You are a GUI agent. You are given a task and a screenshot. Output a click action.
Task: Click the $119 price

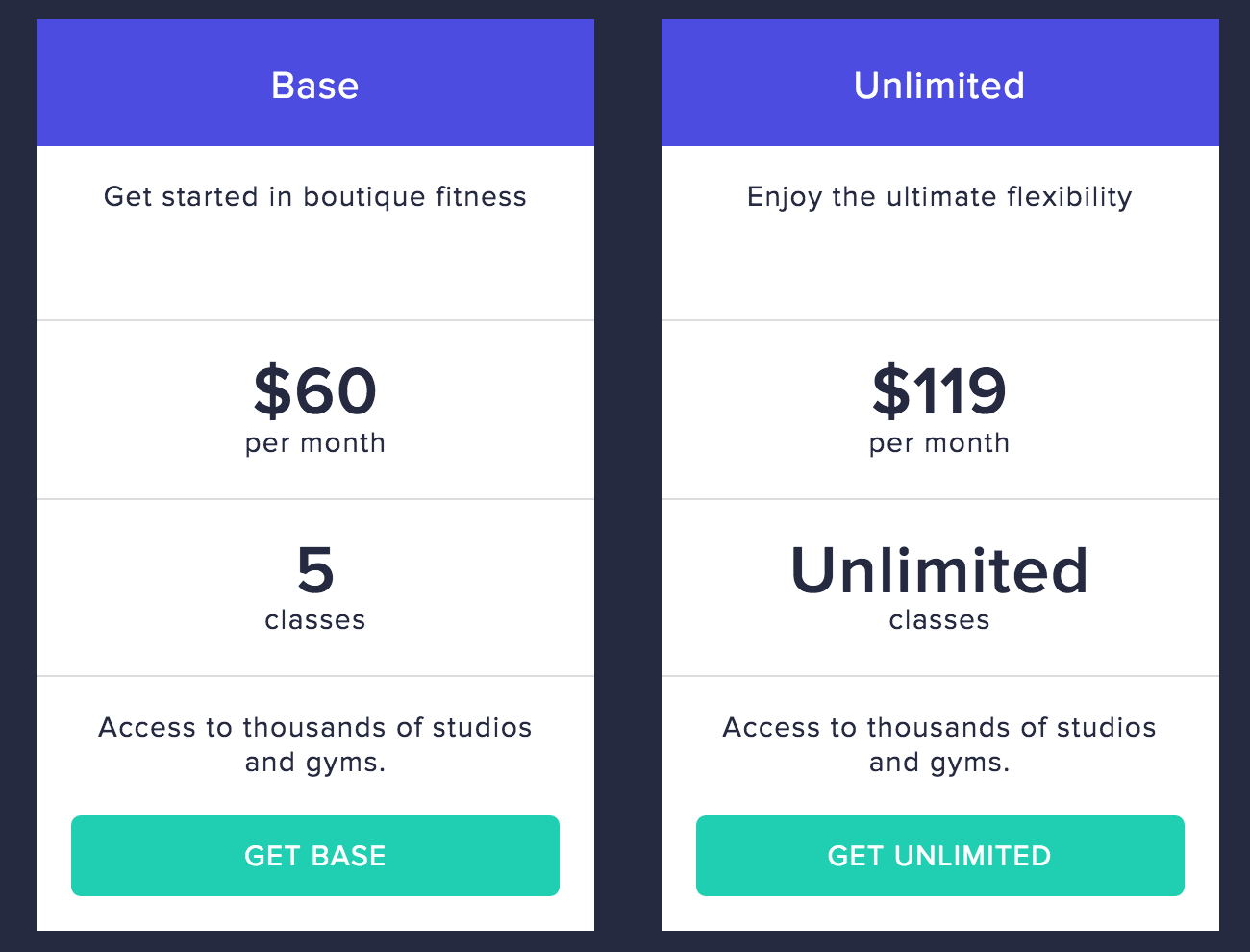coord(939,391)
